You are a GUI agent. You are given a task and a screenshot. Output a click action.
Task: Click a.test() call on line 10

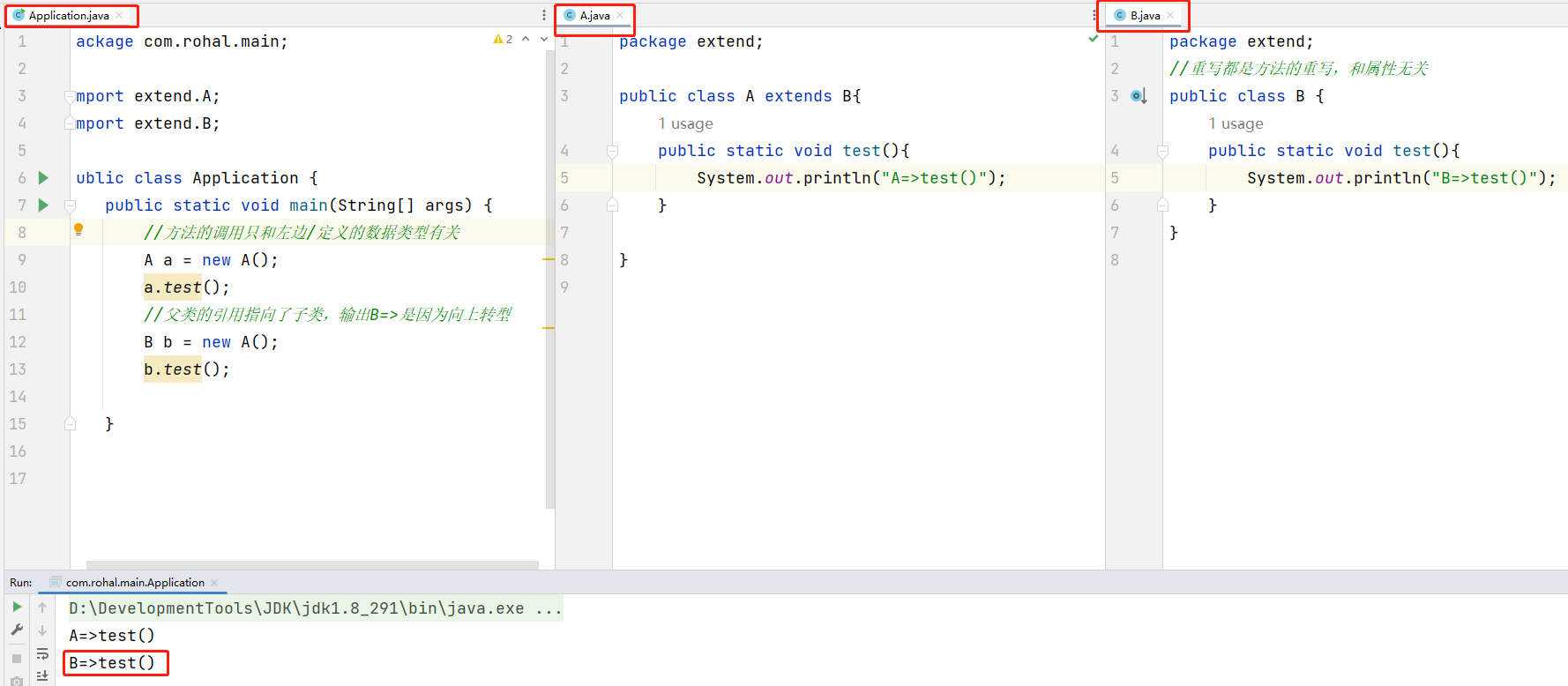(187, 287)
